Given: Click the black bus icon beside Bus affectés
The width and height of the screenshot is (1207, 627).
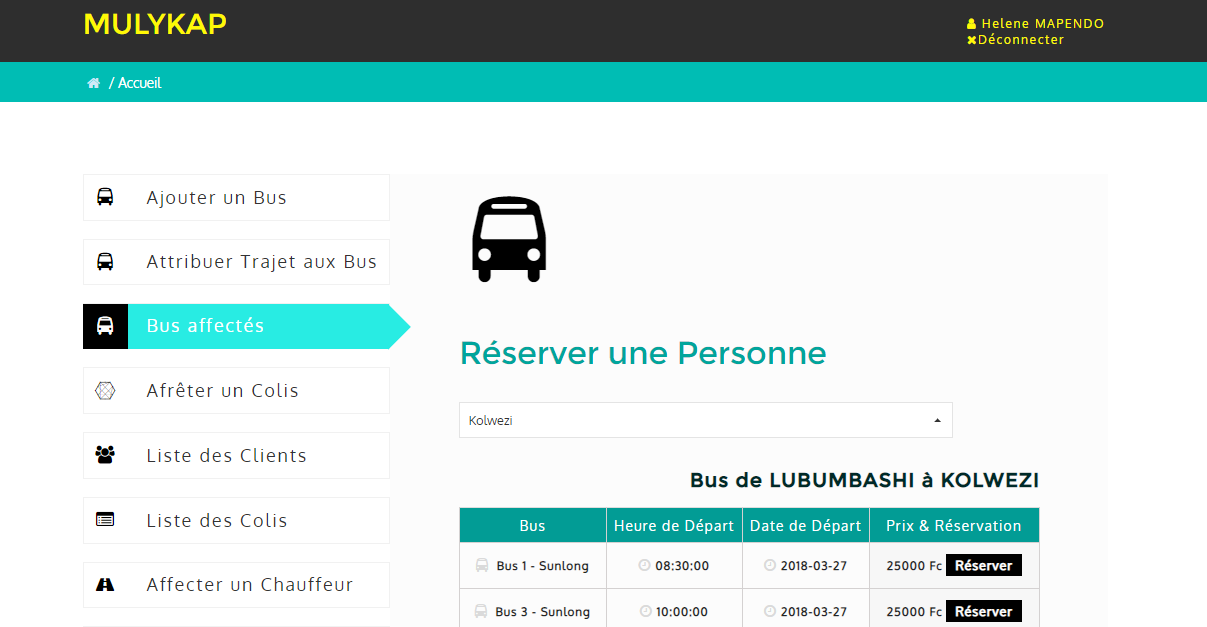Looking at the screenshot, I should (x=105, y=326).
